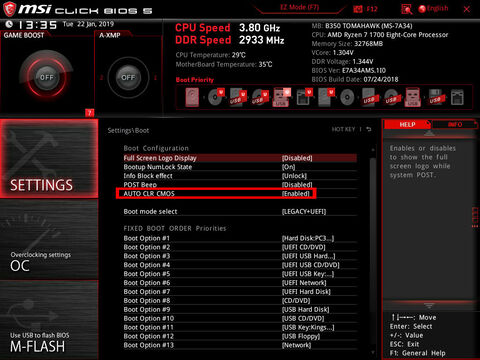The image size is (480, 360).
Task: Take a screenshot with the F12 camera icon
Action: 358,9
